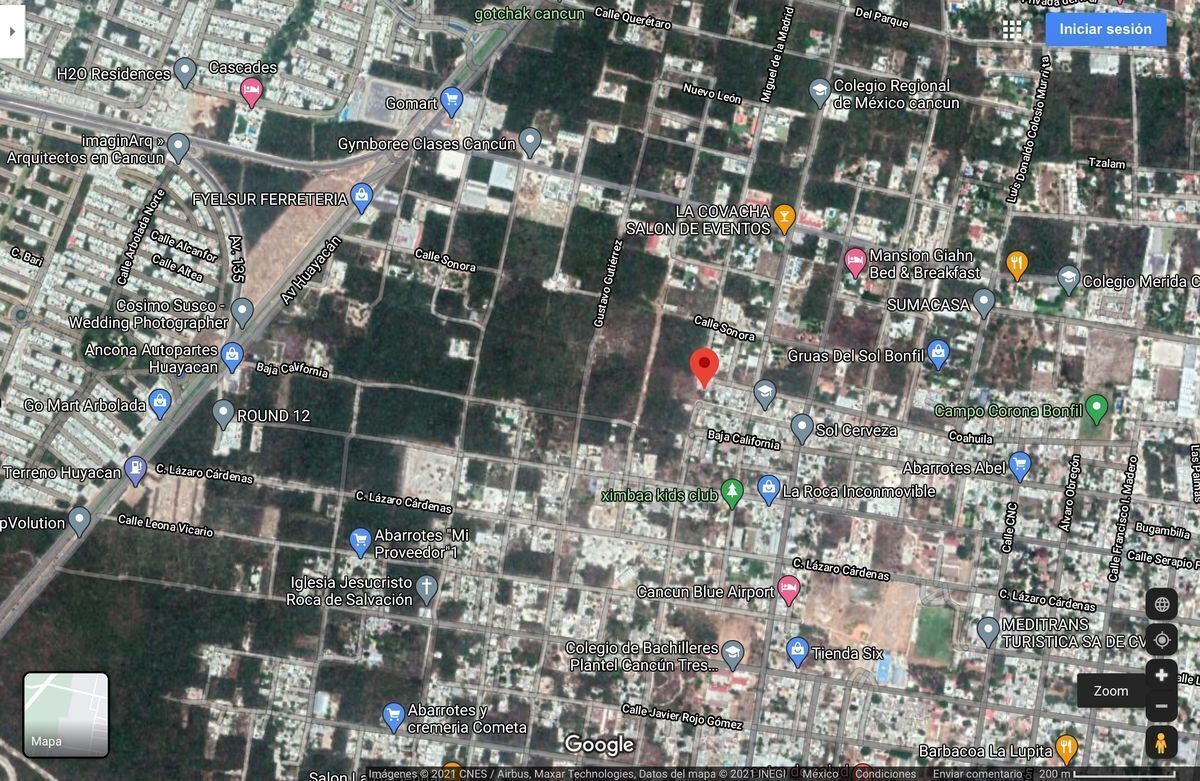The height and width of the screenshot is (781, 1200).
Task: Click the red dropped location marker
Action: coord(704,367)
